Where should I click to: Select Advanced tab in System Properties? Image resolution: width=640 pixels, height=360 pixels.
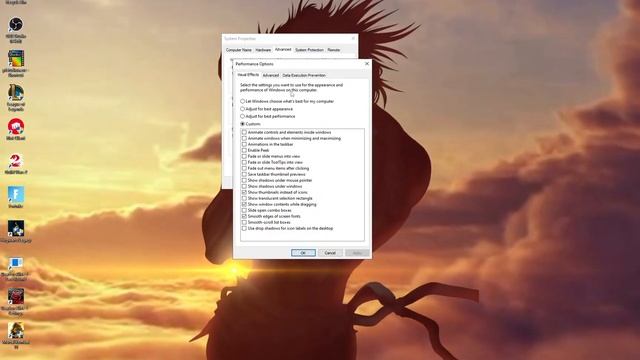point(283,49)
